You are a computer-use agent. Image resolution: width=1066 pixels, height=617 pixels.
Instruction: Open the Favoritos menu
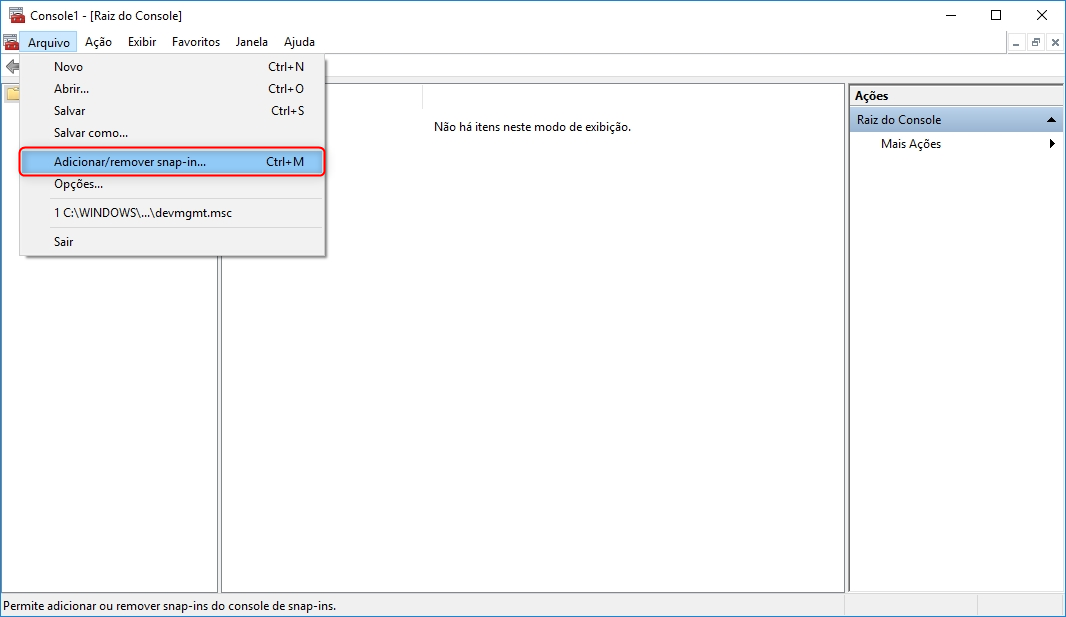coord(196,42)
